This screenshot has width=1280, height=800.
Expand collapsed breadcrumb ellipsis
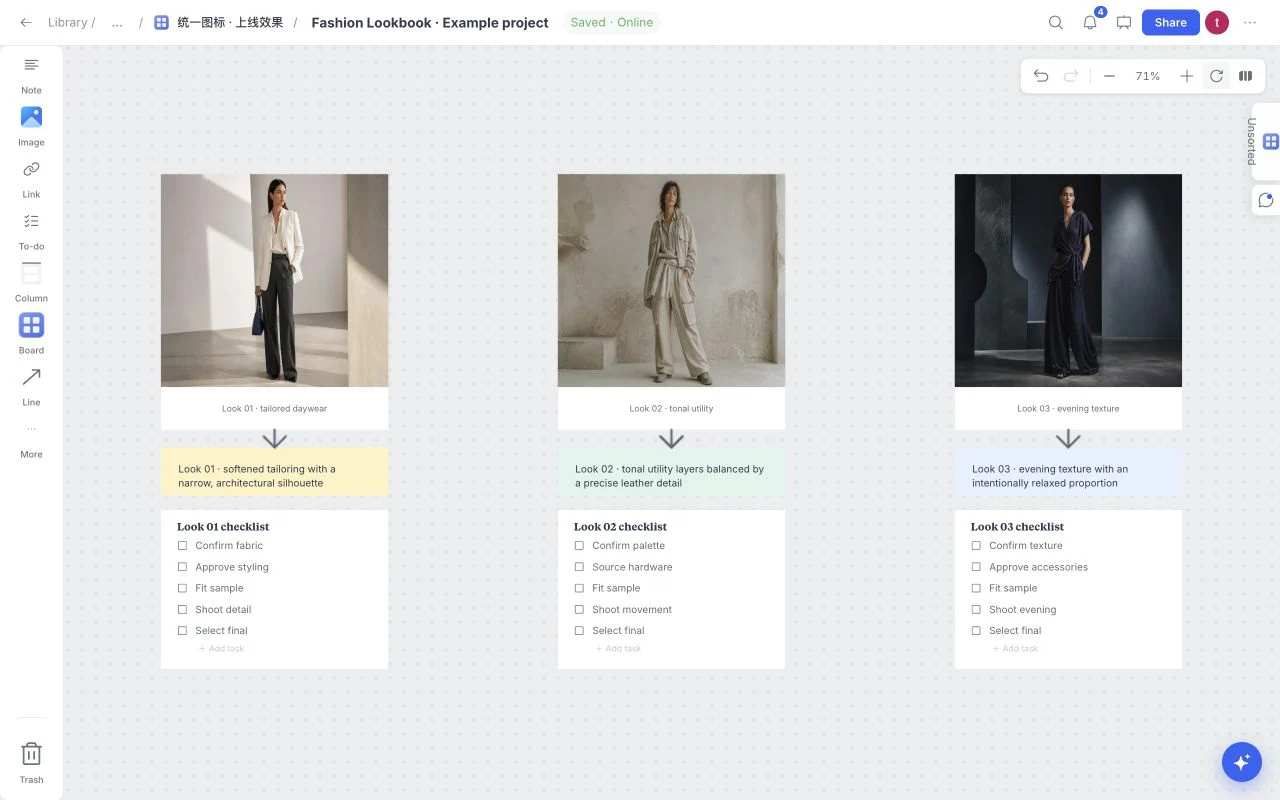[x=117, y=22]
